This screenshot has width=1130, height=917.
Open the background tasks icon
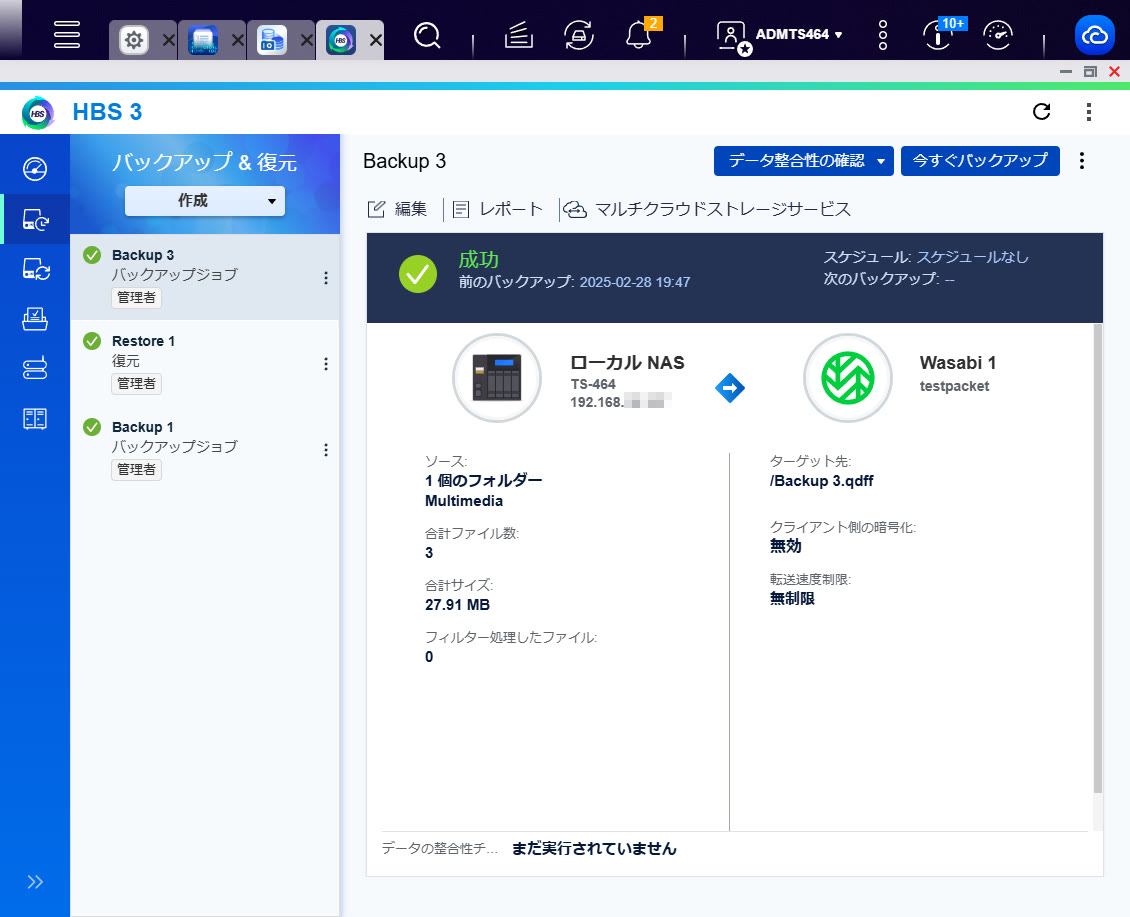point(518,35)
